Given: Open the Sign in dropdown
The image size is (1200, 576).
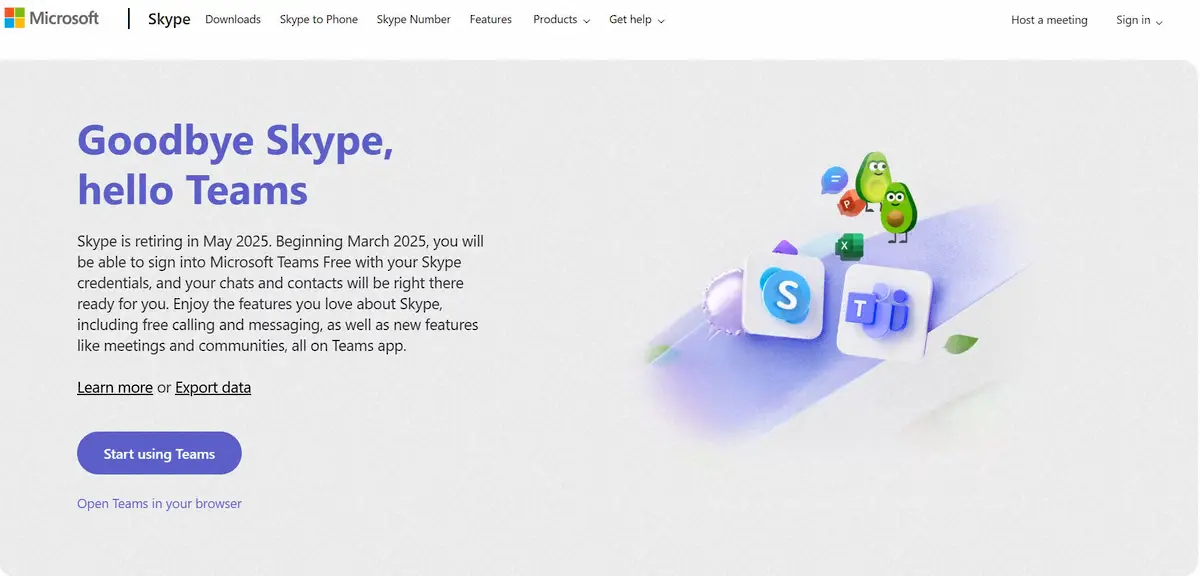Looking at the screenshot, I should (x=1139, y=20).
